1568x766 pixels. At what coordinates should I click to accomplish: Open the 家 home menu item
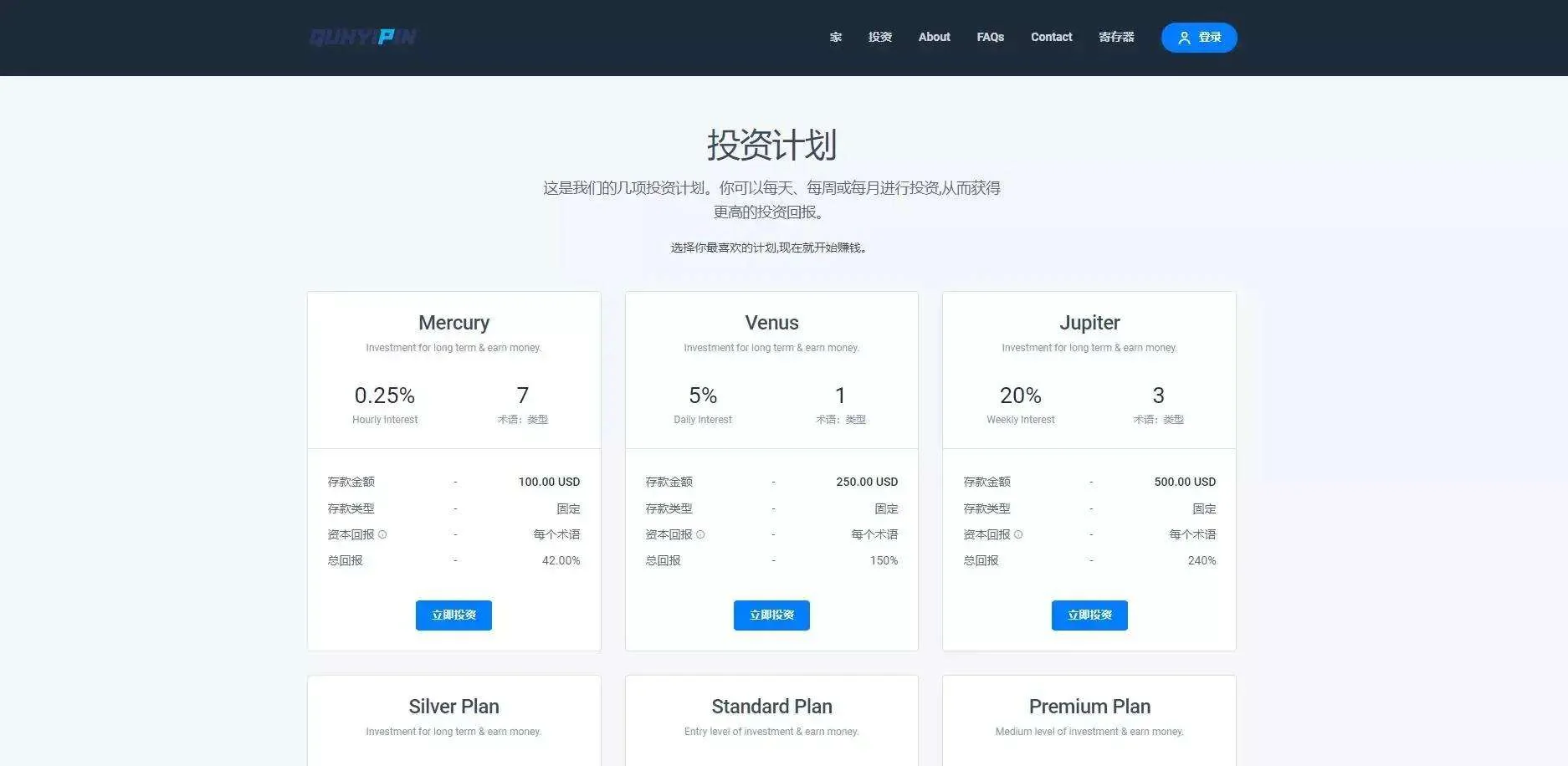pos(835,37)
